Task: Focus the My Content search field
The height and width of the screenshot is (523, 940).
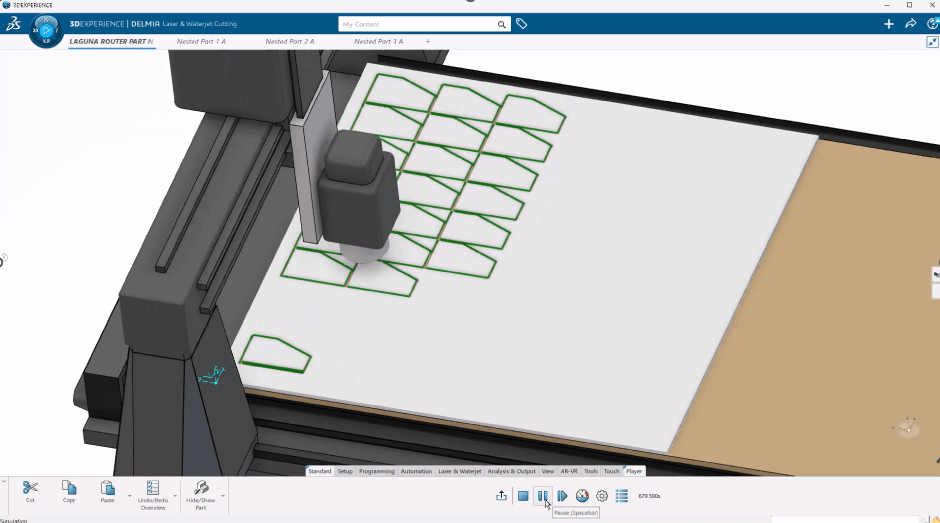Action: pos(418,24)
